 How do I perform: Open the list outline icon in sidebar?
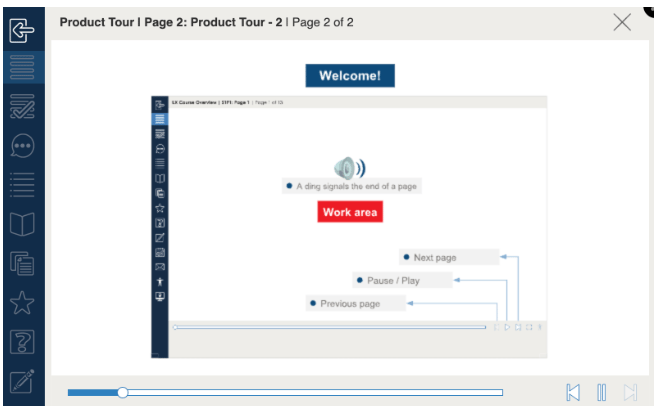coord(22,184)
